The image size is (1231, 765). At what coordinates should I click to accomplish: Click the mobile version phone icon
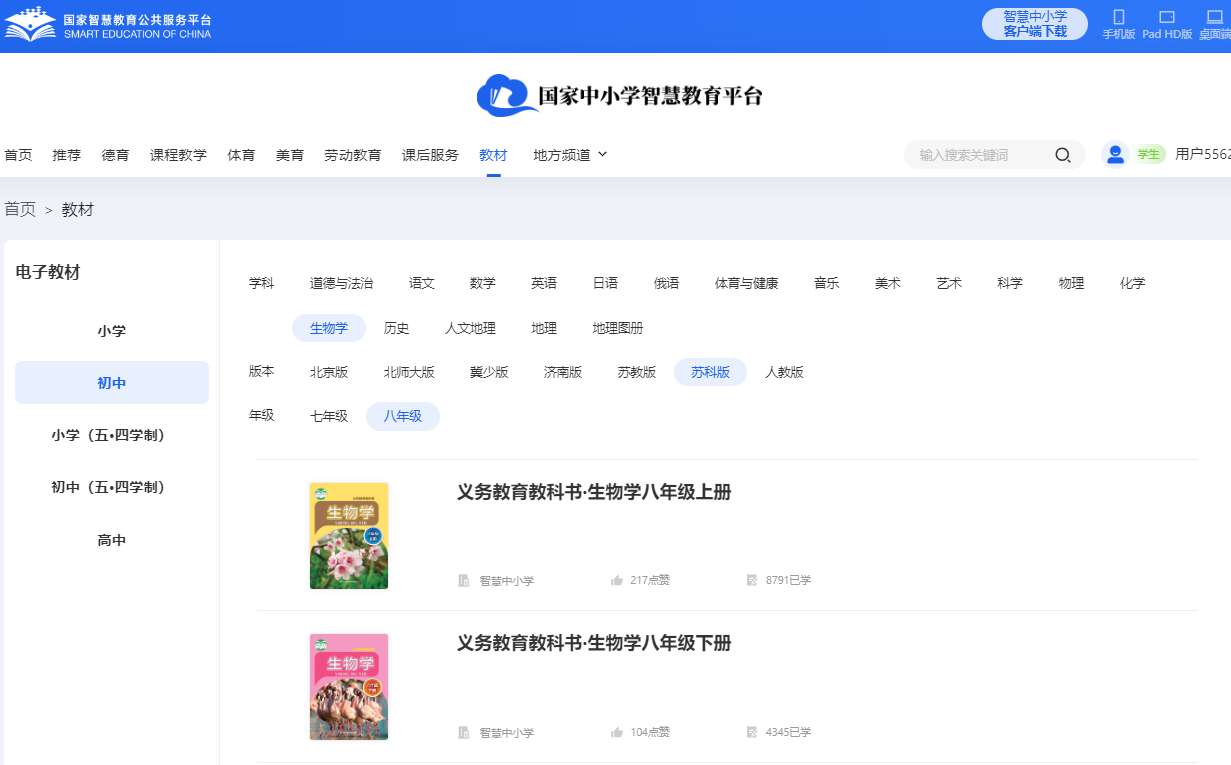pyautogui.click(x=1118, y=17)
